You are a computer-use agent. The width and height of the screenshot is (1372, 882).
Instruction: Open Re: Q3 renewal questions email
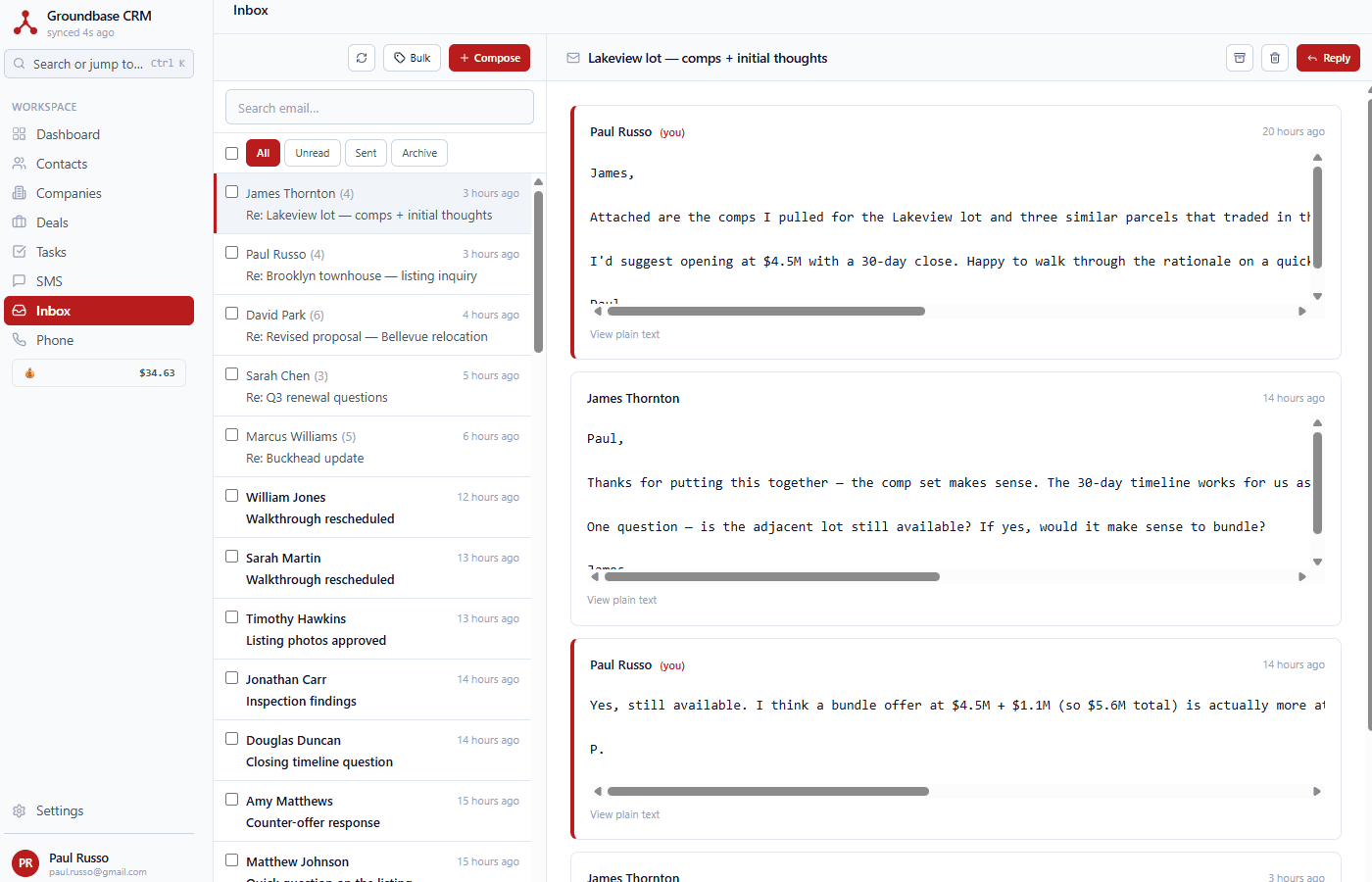pos(372,386)
